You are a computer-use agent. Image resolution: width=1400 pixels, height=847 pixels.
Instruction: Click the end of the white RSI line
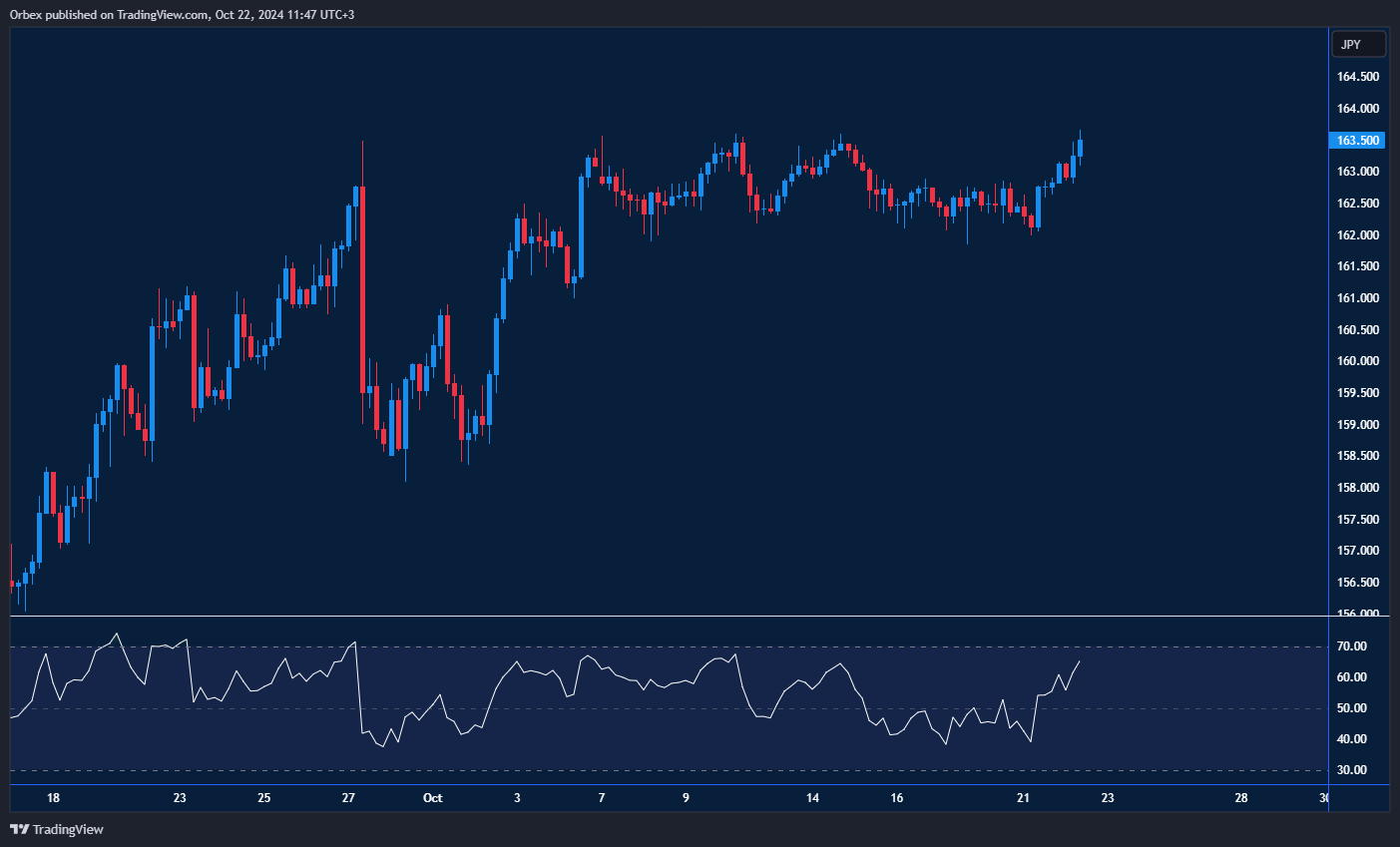tap(1079, 661)
